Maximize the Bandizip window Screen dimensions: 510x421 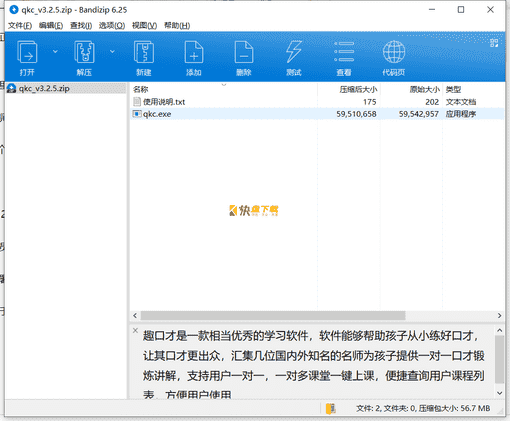[x=461, y=10]
